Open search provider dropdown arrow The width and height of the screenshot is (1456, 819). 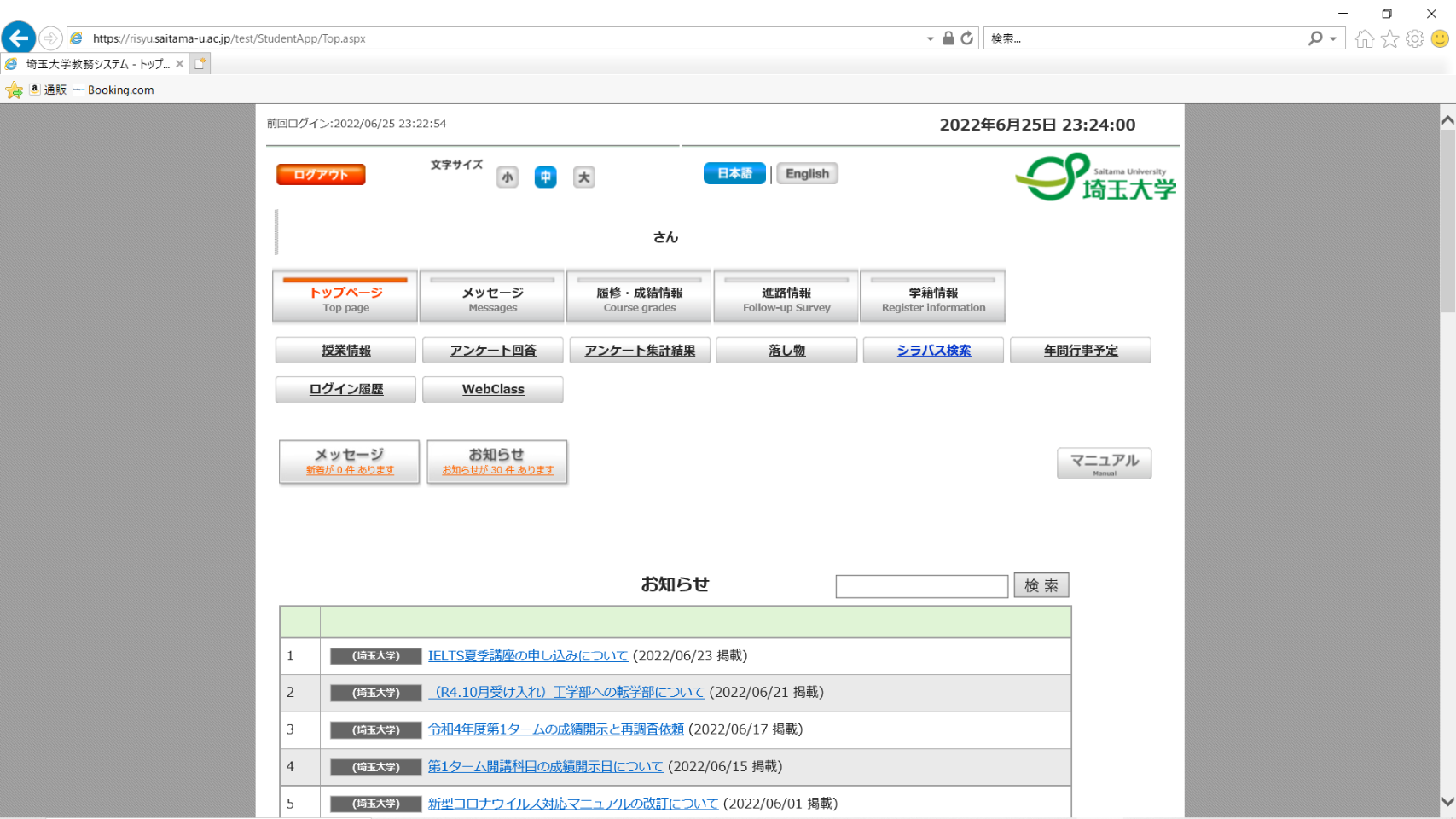(x=1333, y=38)
